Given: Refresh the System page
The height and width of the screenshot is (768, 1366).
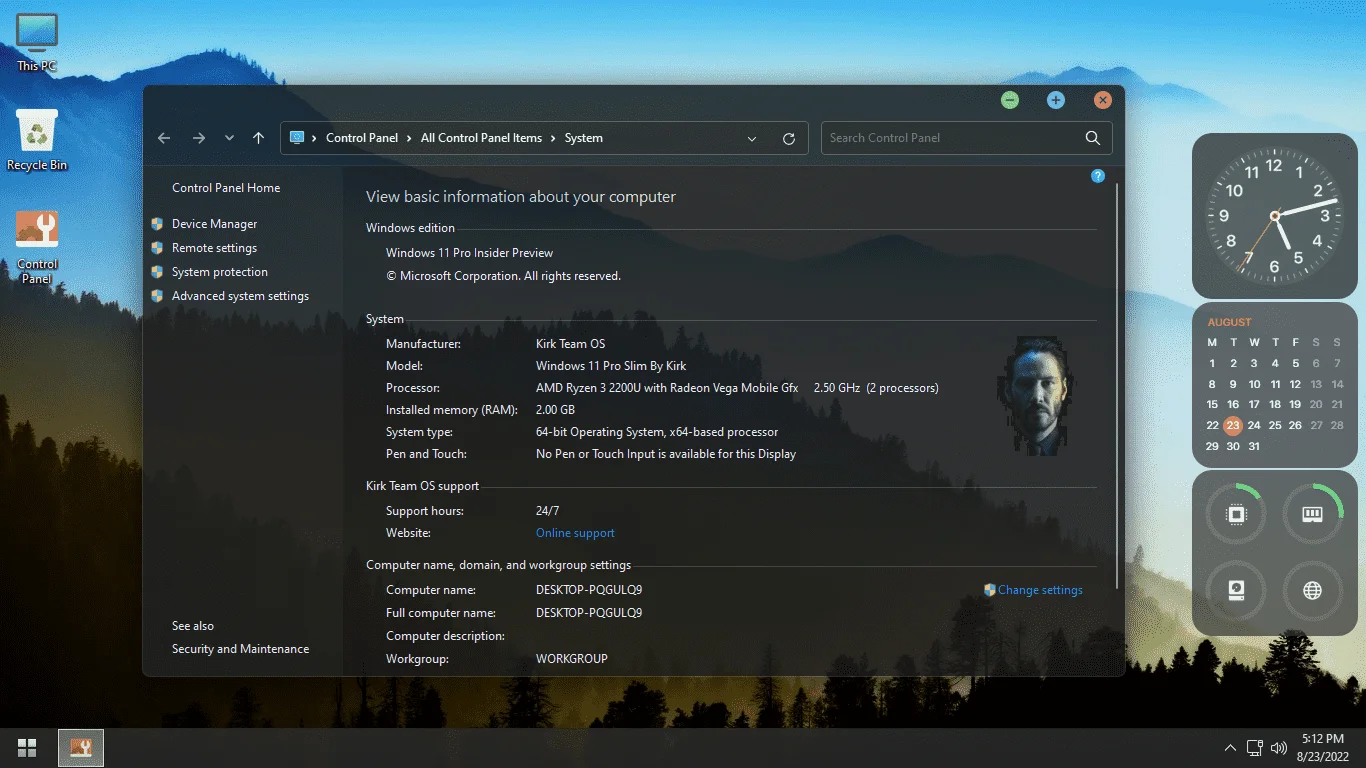Looking at the screenshot, I should [788, 139].
